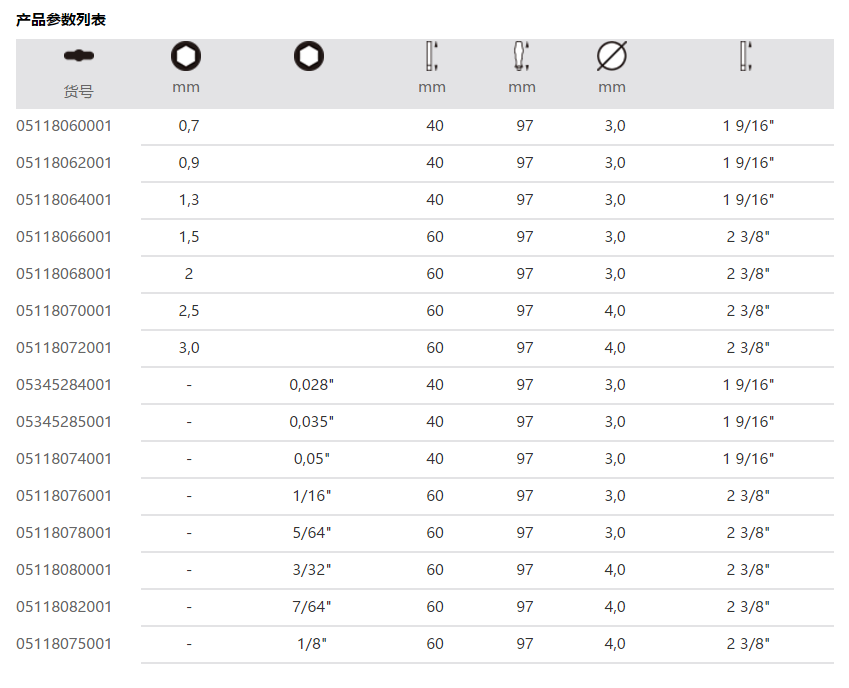Viewport: 849px width, 688px height.
Task: Open item number 05118066001
Action: [64, 237]
